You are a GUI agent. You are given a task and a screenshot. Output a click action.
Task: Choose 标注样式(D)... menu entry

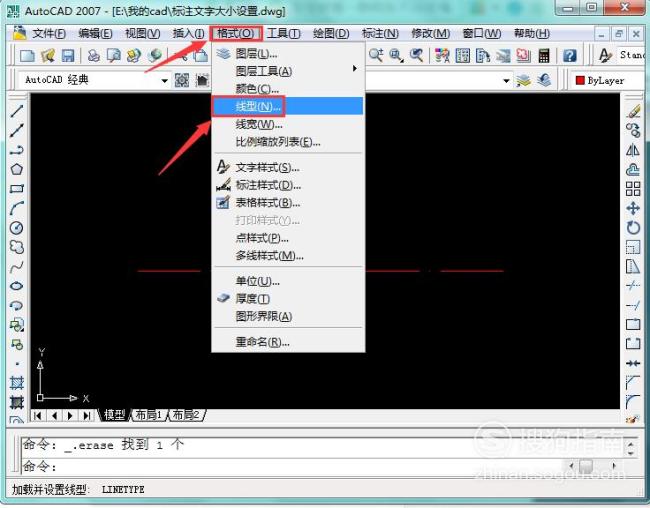pyautogui.click(x=288, y=185)
